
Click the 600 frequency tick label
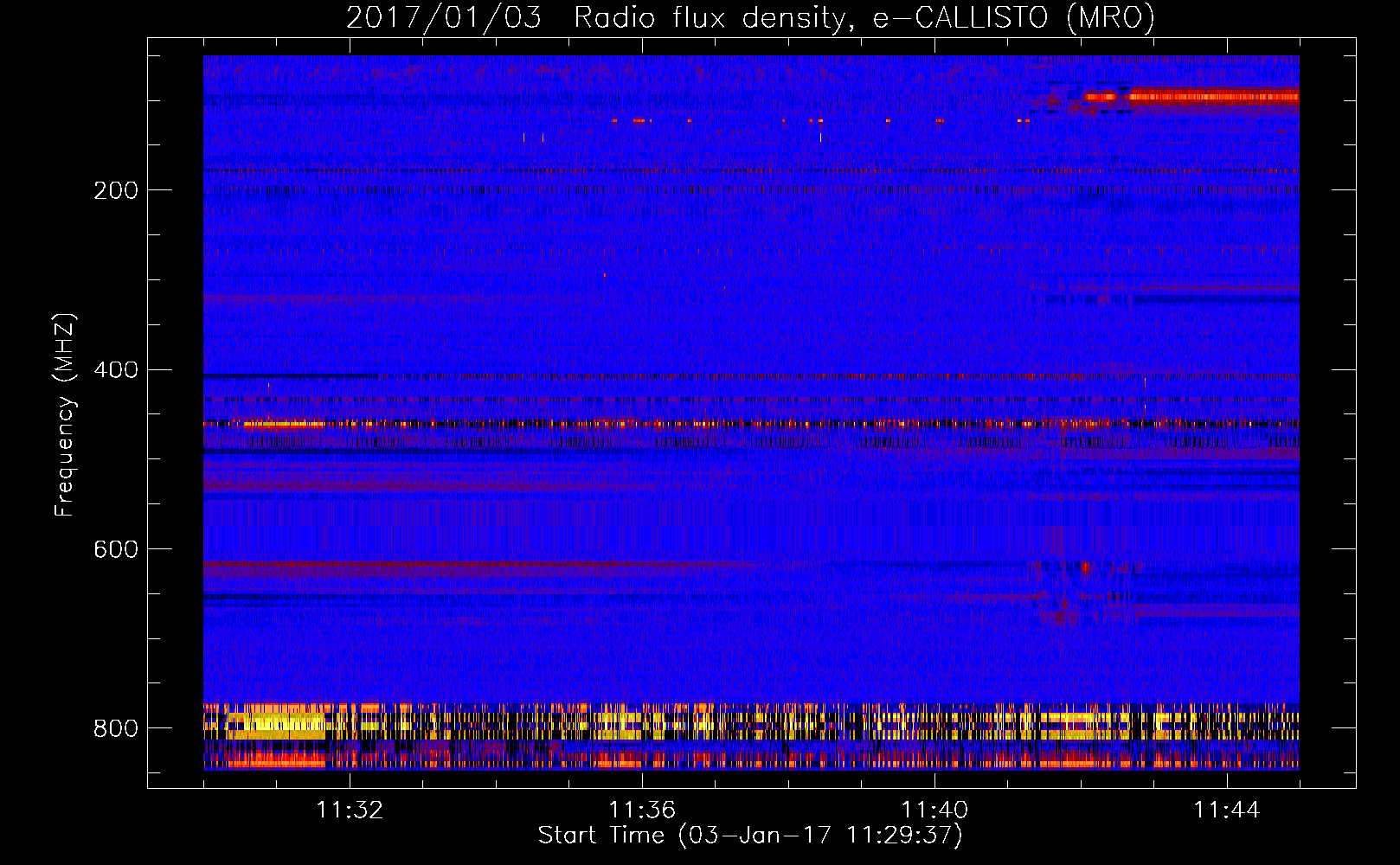pos(115,550)
